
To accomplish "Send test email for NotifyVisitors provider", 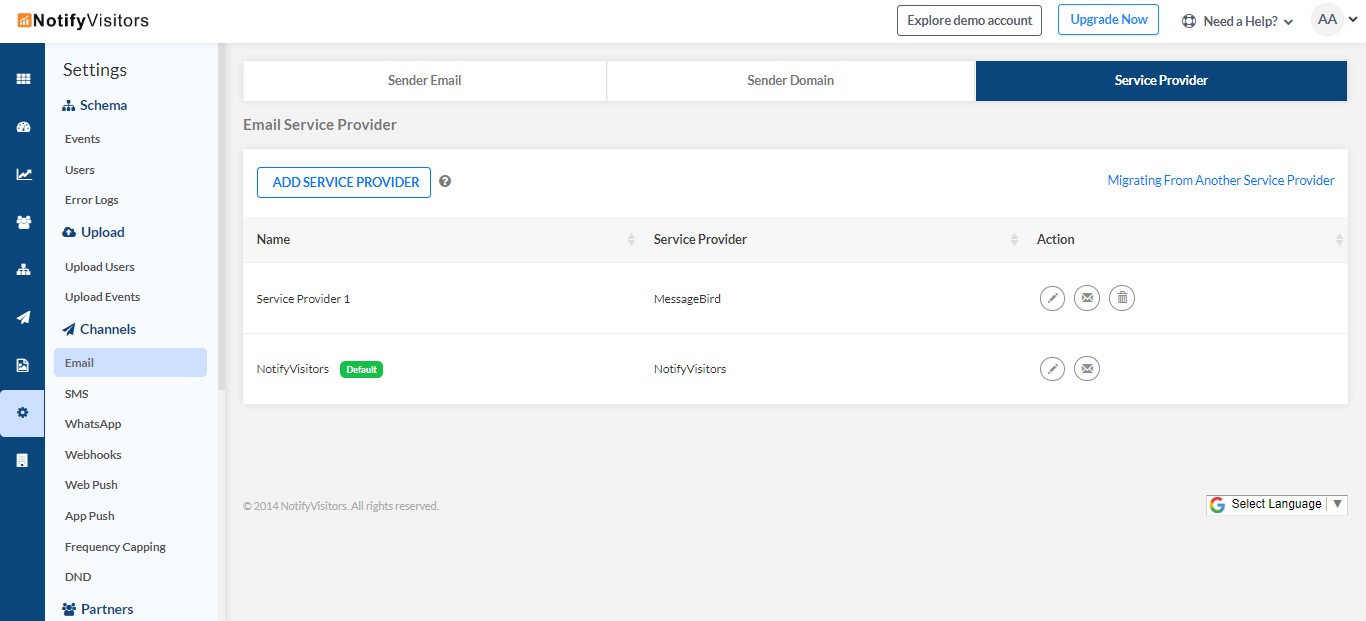I will point(1087,369).
